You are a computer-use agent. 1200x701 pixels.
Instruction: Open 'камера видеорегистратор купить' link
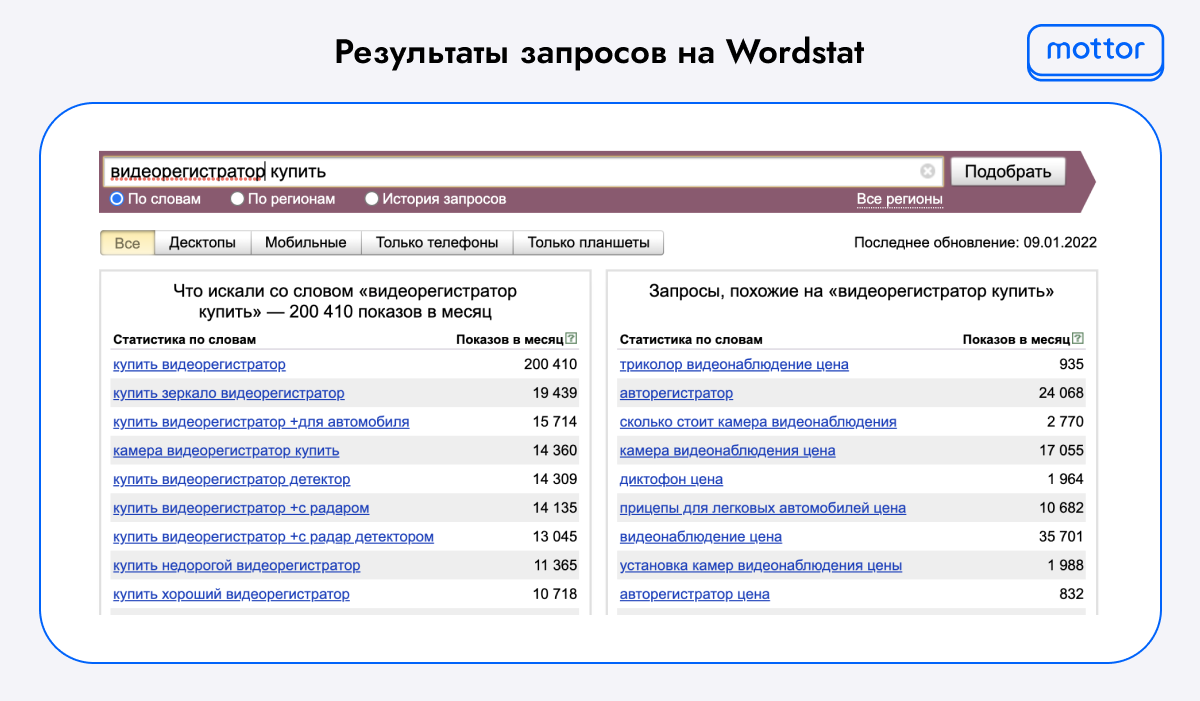[226, 451]
